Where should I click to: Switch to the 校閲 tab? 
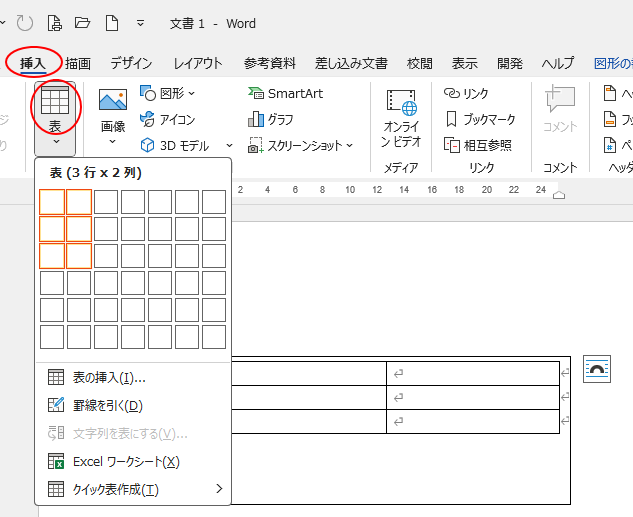[x=420, y=63]
